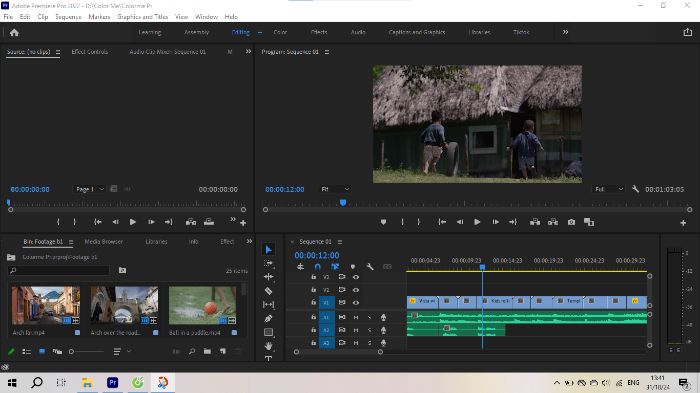Expand overflow workspaces chevron

tap(565, 32)
